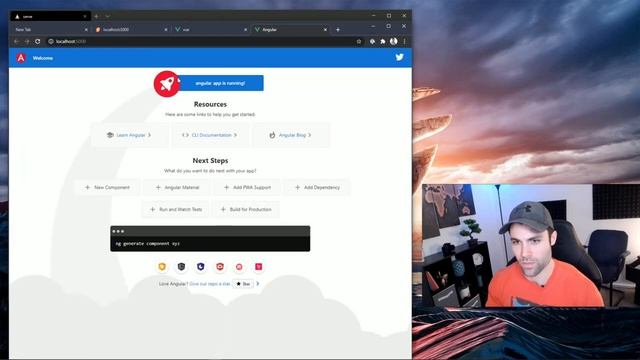Image resolution: width=640 pixels, height=360 pixels.
Task: Bookmark the page with the star icon
Action: pos(359,41)
